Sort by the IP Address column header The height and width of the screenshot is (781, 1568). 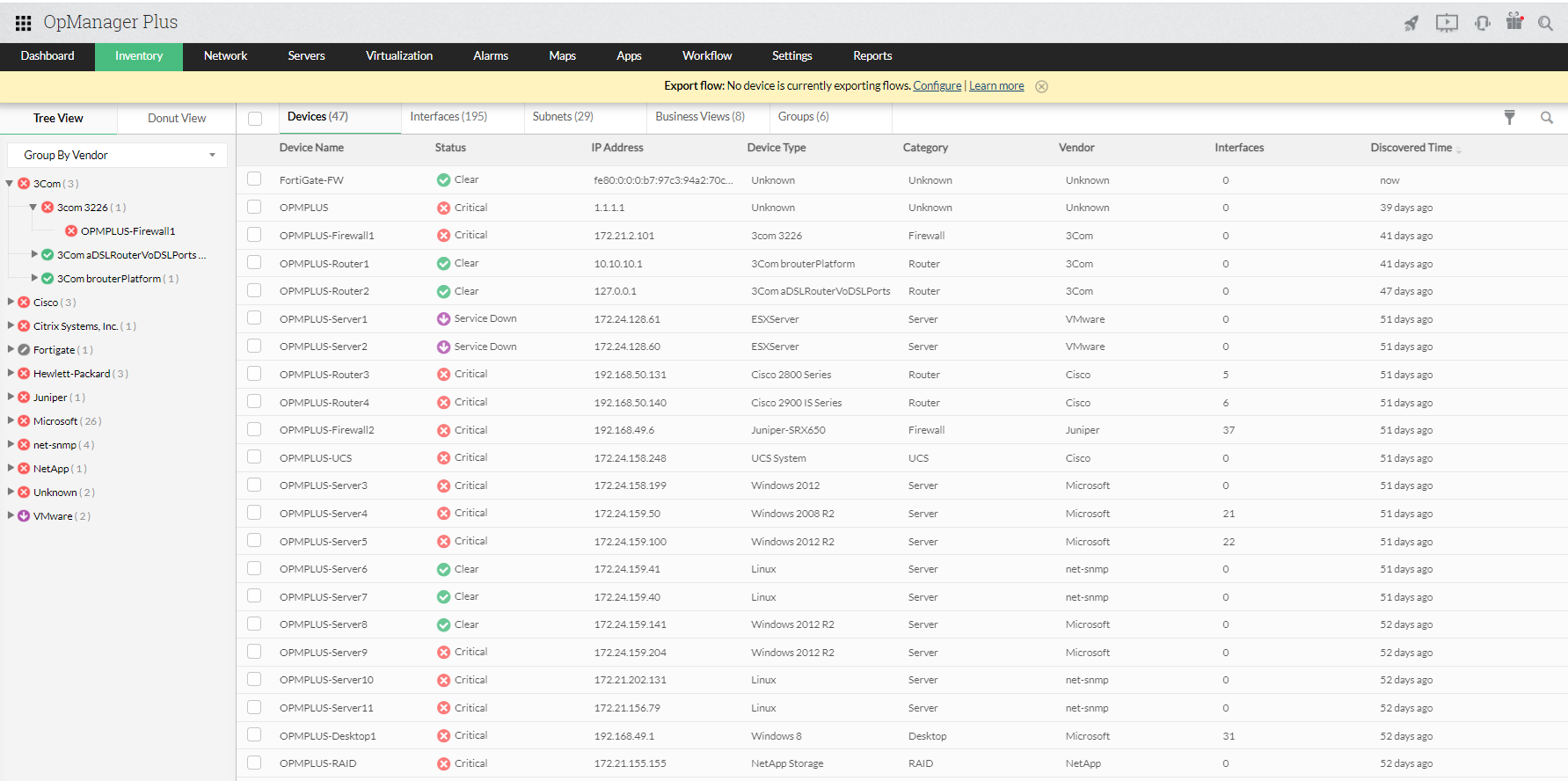point(617,148)
